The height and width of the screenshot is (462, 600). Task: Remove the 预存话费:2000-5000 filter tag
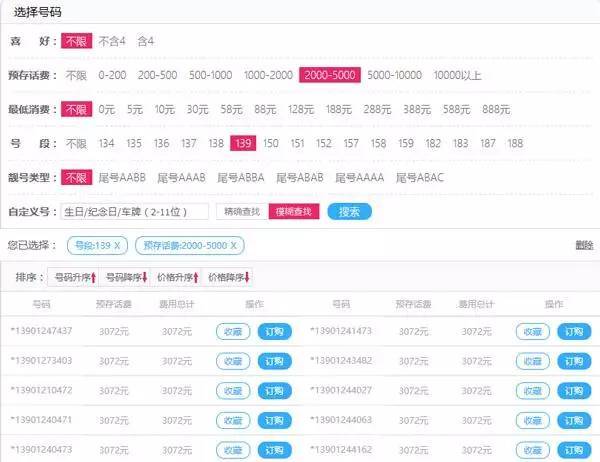(x=233, y=245)
